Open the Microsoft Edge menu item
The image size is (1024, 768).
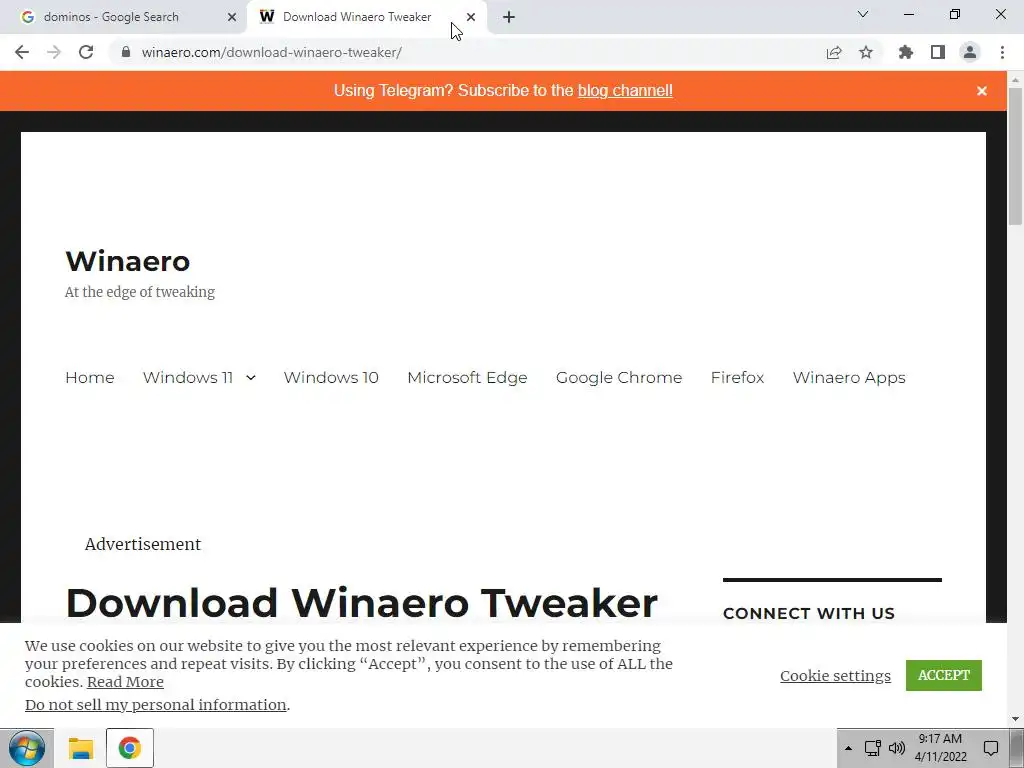468,377
